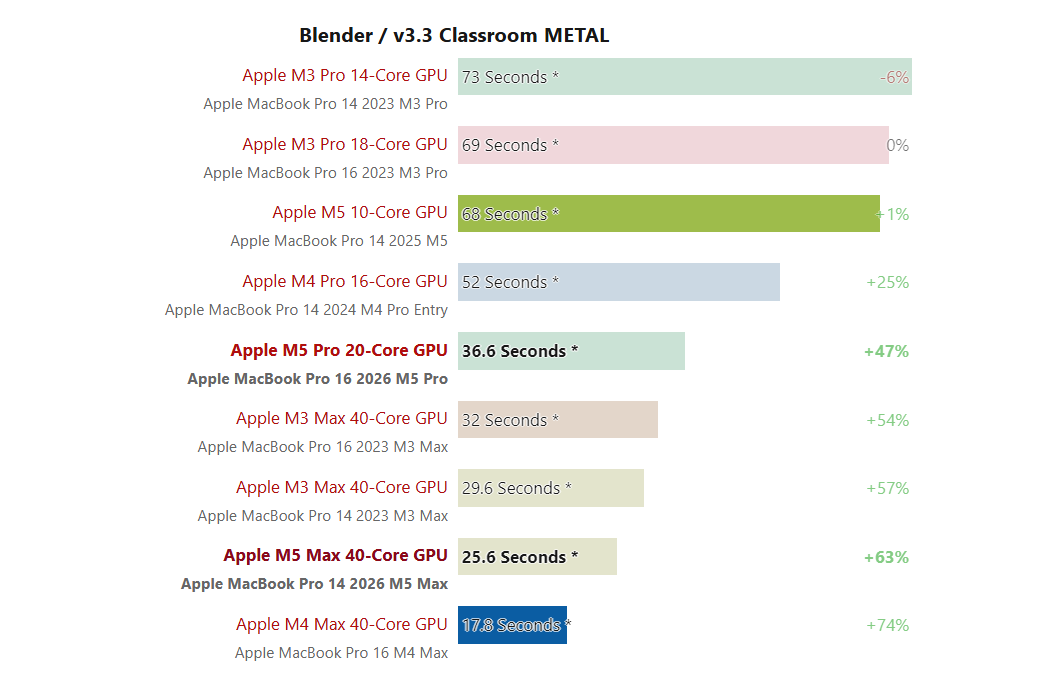Click the +47% difference label
The width and height of the screenshot is (1040, 683).
(x=886, y=351)
